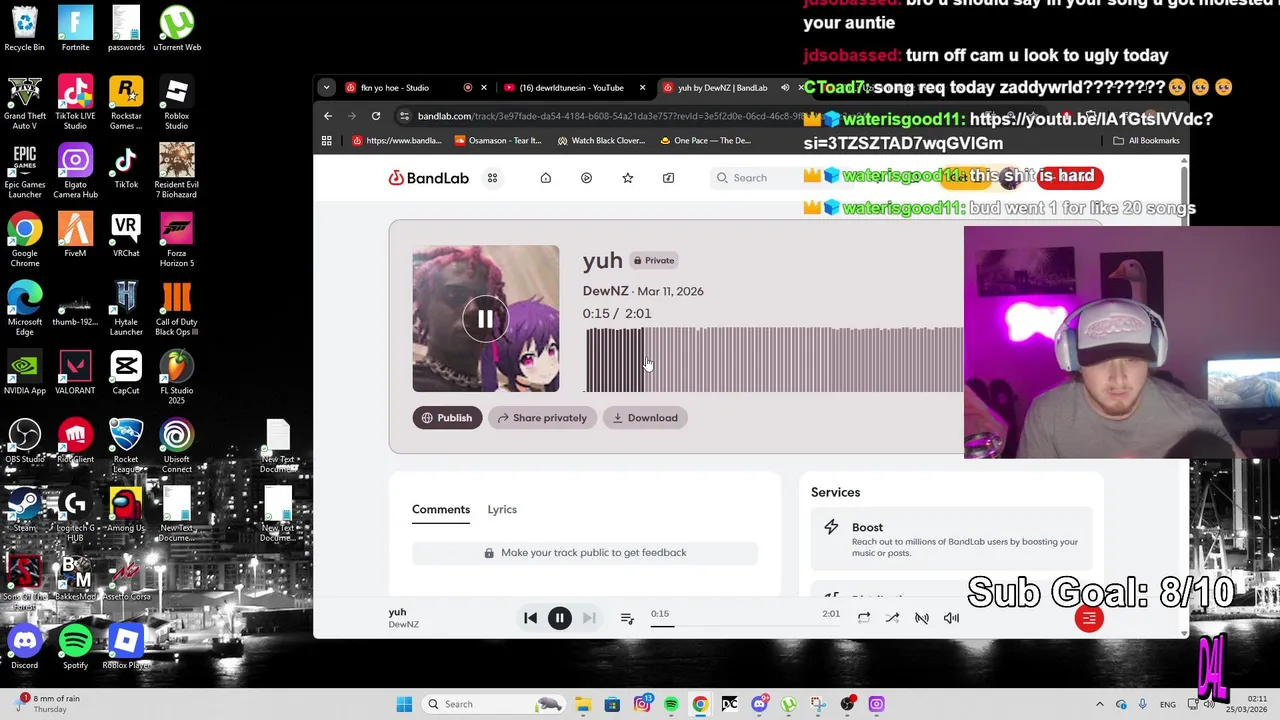
Task: Open Chrome apps grid in bookmarks bar
Action: 327,141
